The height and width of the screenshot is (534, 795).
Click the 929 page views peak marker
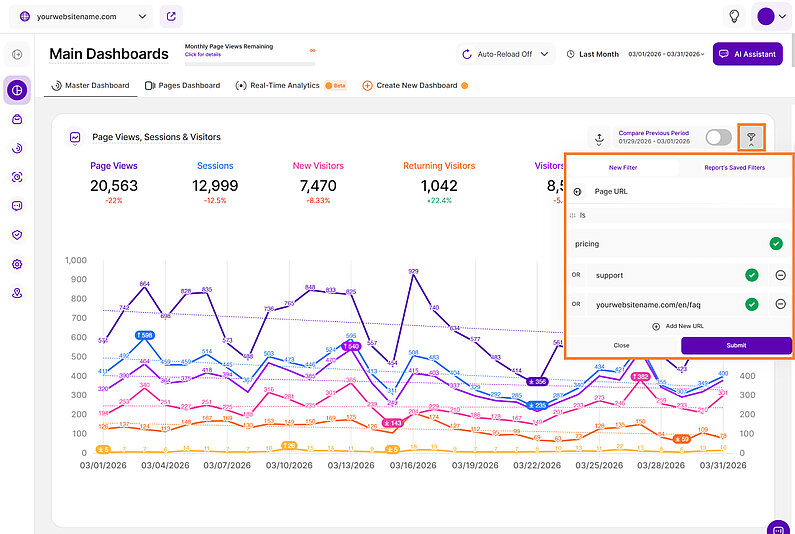tap(413, 272)
